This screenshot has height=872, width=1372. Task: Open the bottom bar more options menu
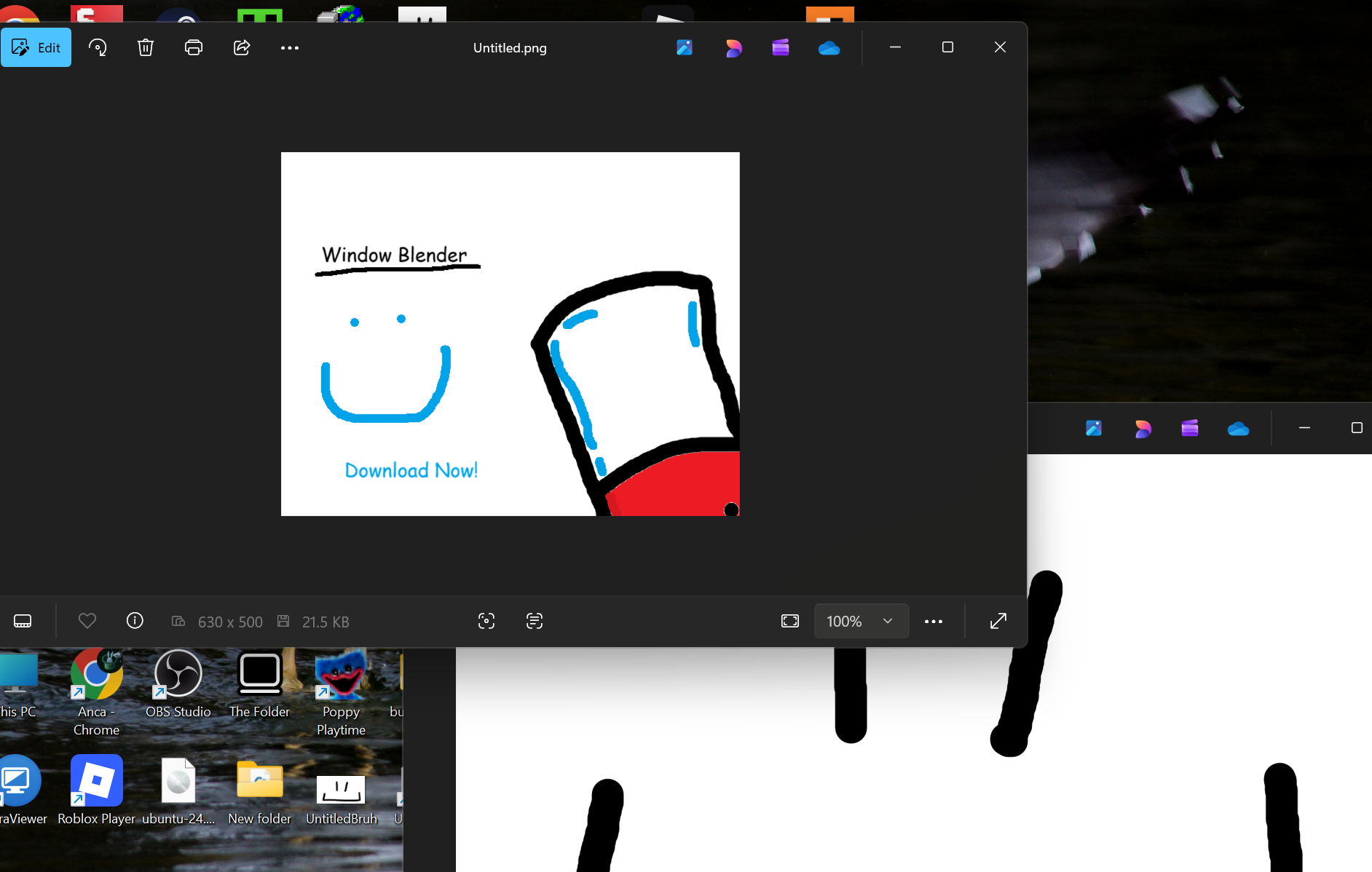(934, 621)
